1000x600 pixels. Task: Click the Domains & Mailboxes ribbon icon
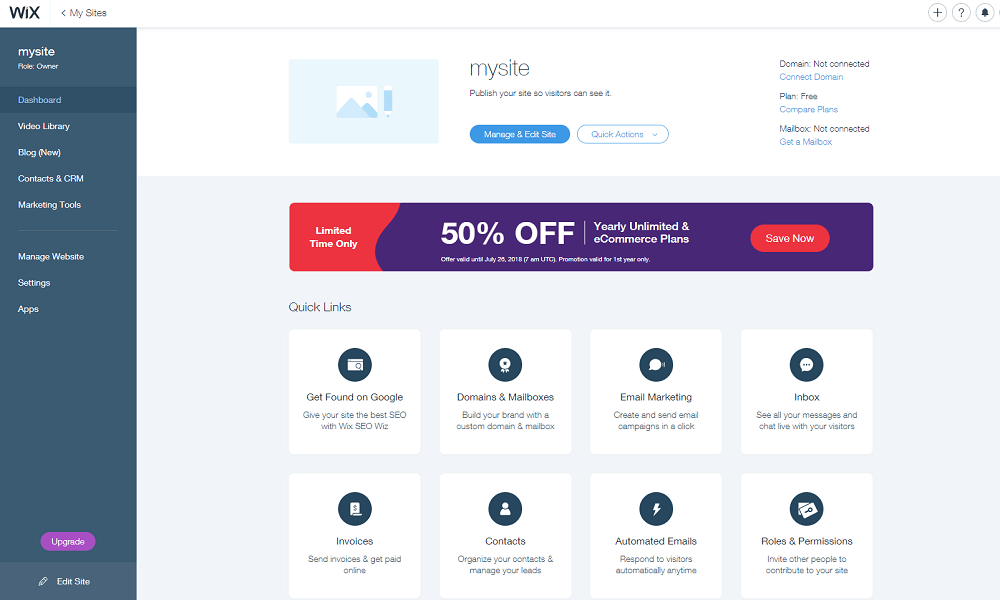[505, 365]
